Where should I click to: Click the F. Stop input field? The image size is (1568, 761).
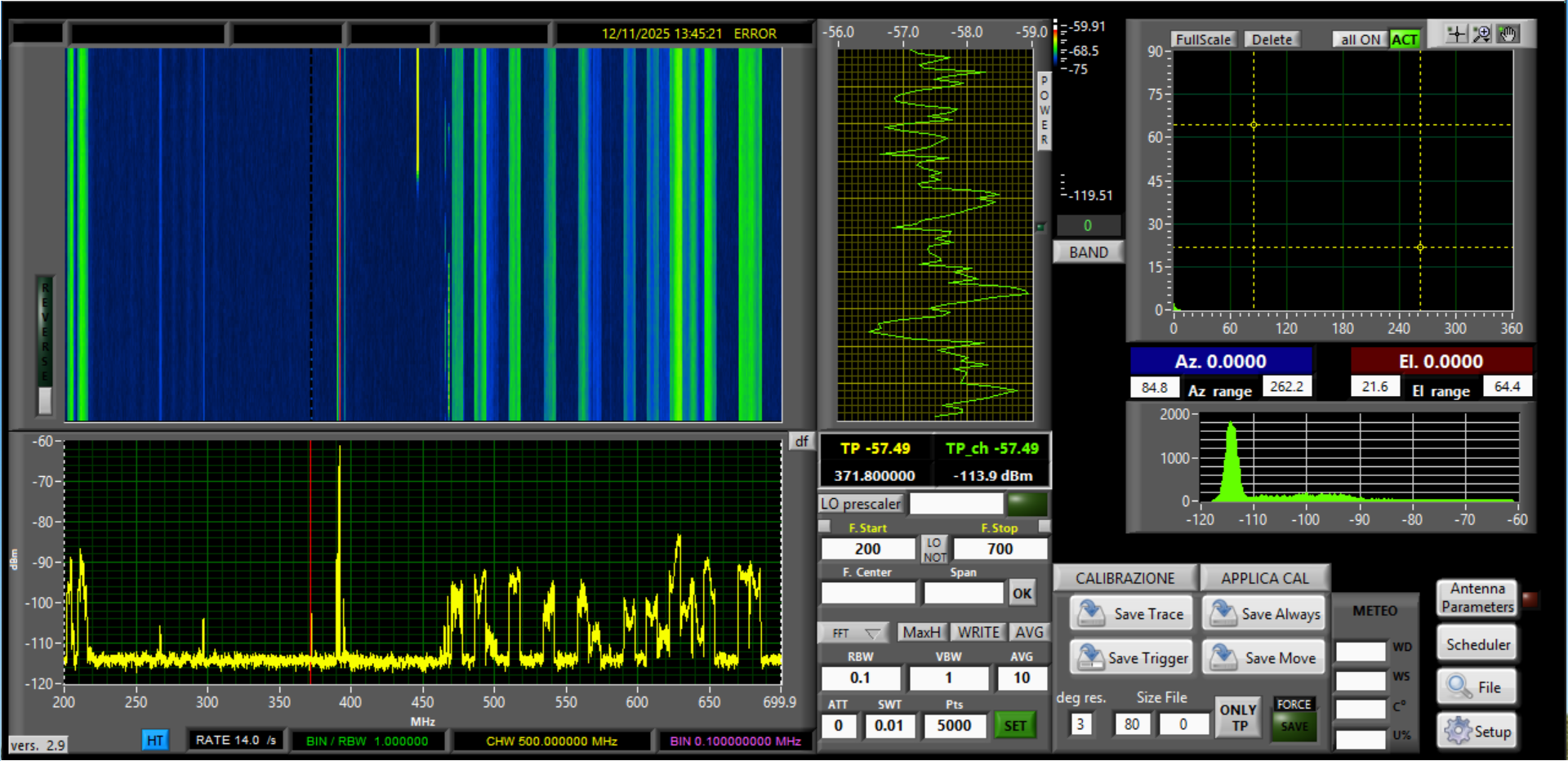click(x=1000, y=549)
